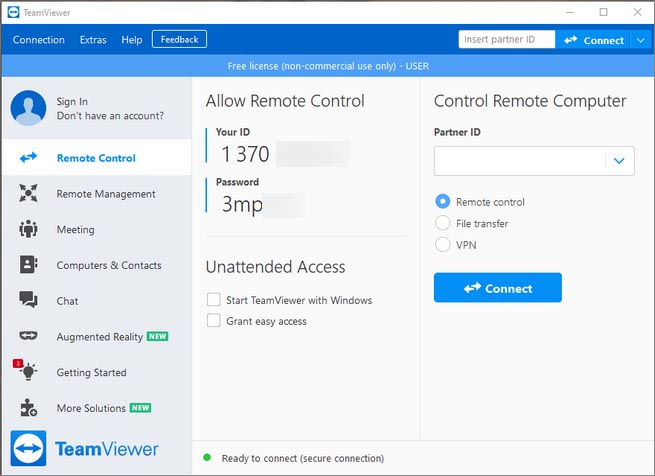
Task: Click inside the Partner ID input box
Action: click(x=519, y=160)
